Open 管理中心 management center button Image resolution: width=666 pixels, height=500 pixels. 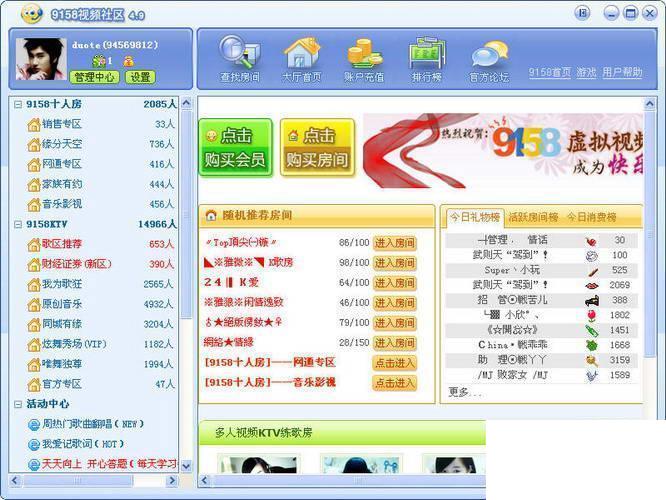[x=94, y=77]
